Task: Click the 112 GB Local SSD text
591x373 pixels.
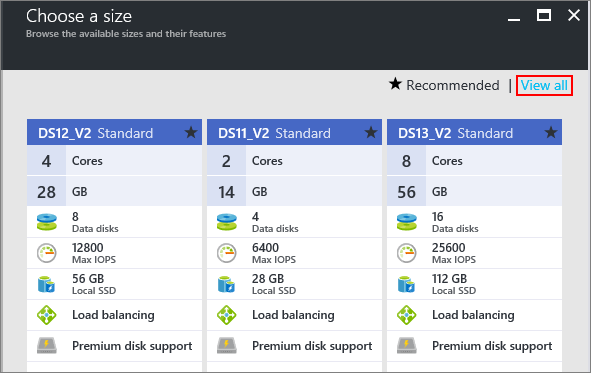Action: (x=454, y=284)
